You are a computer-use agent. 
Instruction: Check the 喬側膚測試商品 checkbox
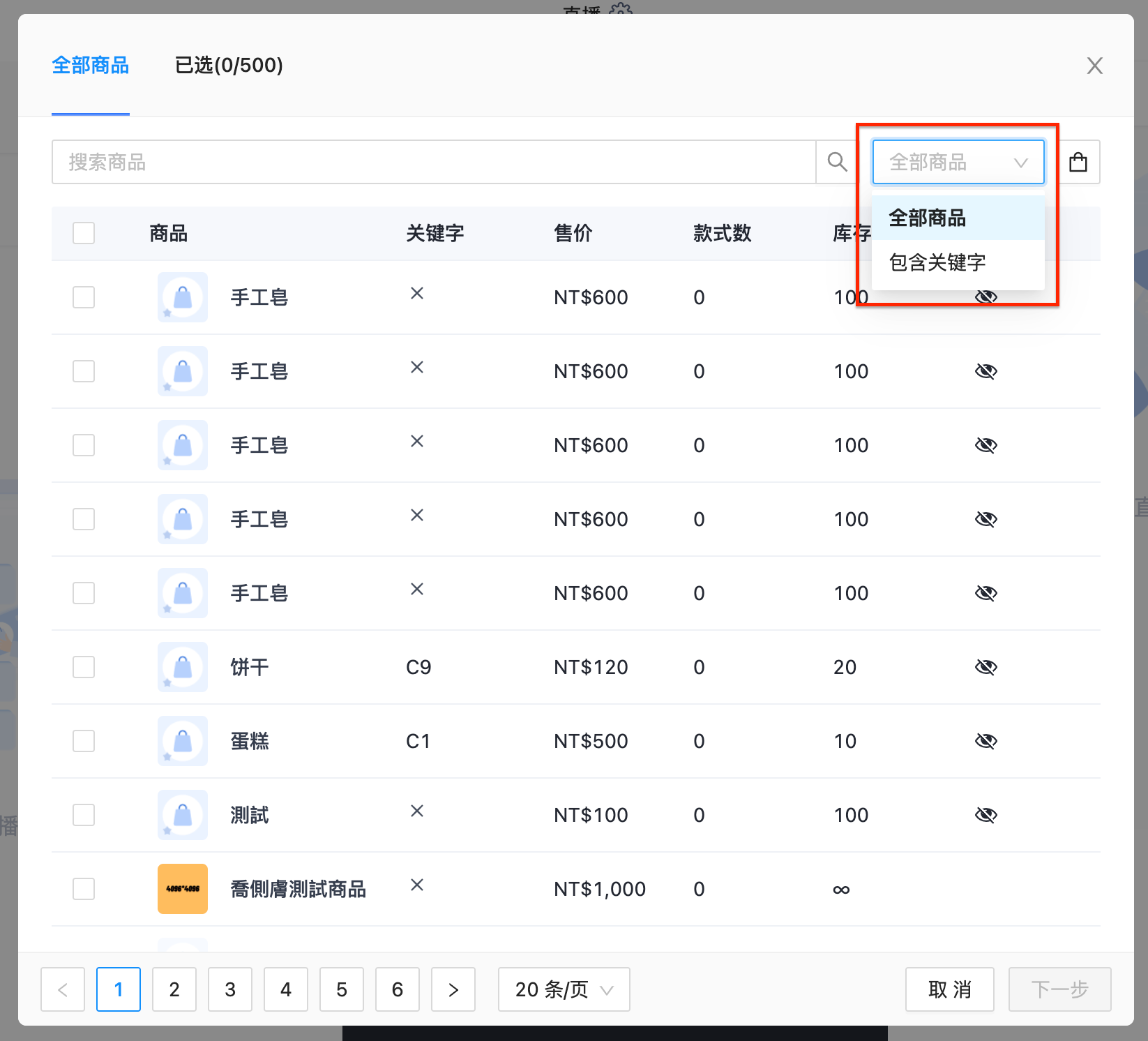coord(84,889)
